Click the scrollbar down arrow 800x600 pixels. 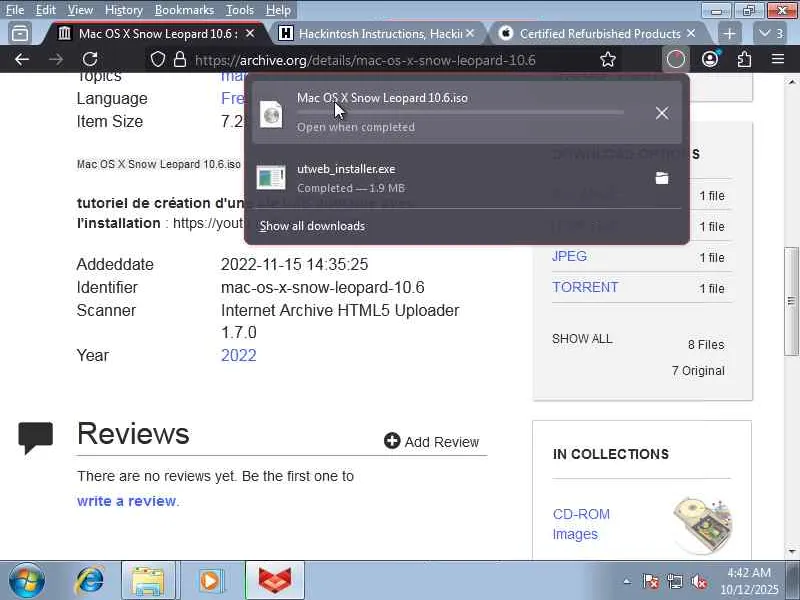pyautogui.click(x=792, y=552)
